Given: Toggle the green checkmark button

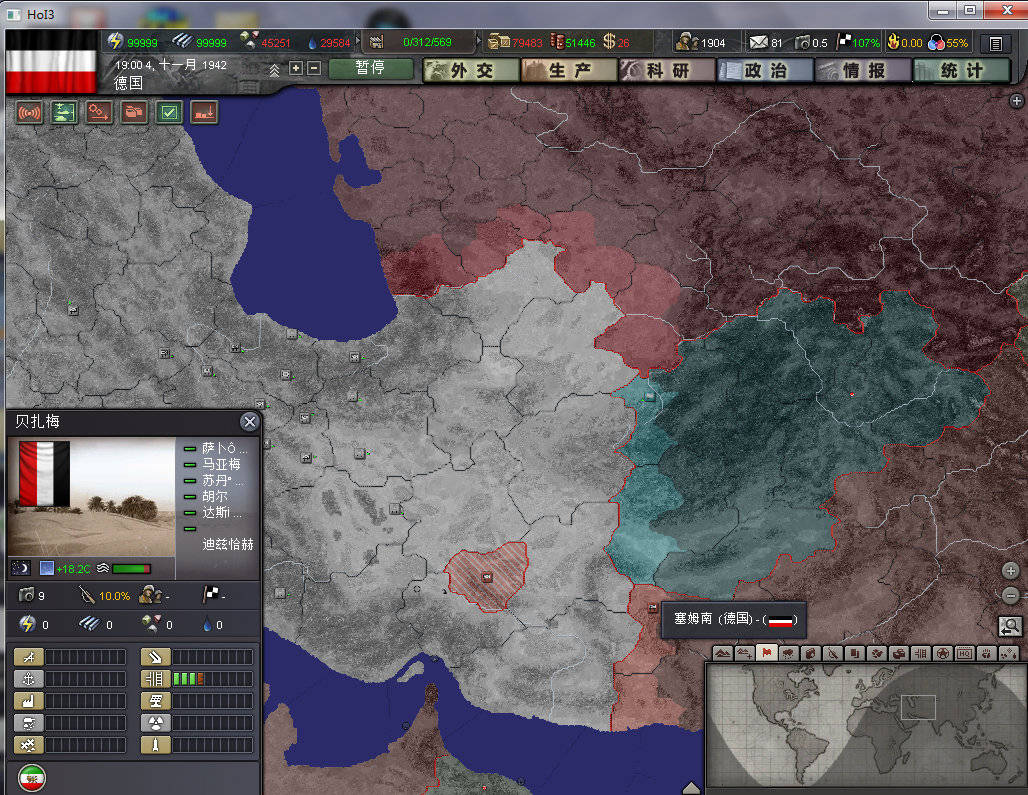Looking at the screenshot, I should [169, 113].
